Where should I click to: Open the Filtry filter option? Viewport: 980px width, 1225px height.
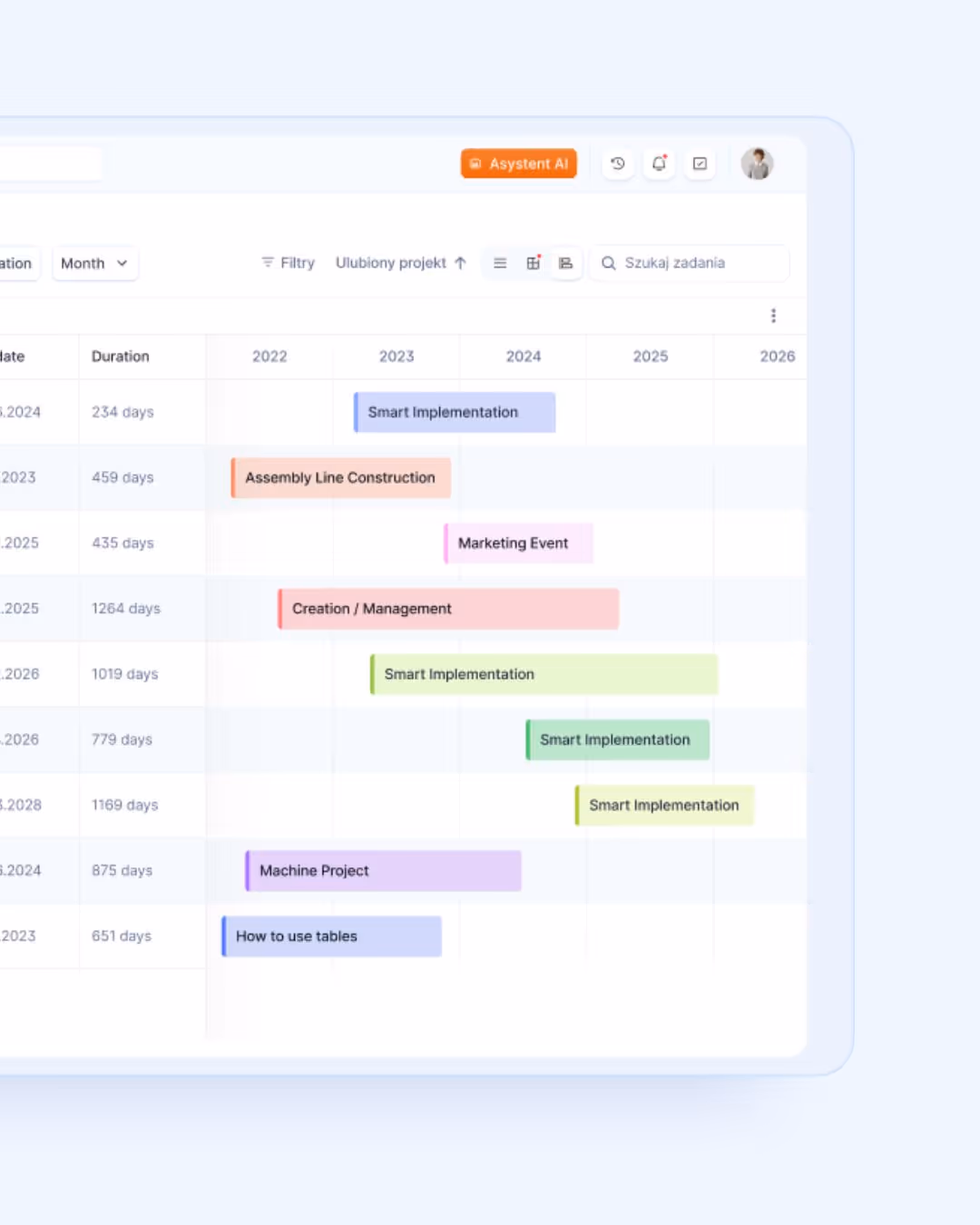click(x=288, y=262)
